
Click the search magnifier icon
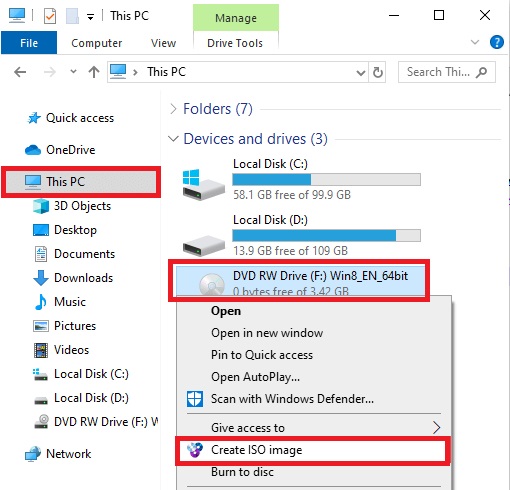click(x=481, y=72)
